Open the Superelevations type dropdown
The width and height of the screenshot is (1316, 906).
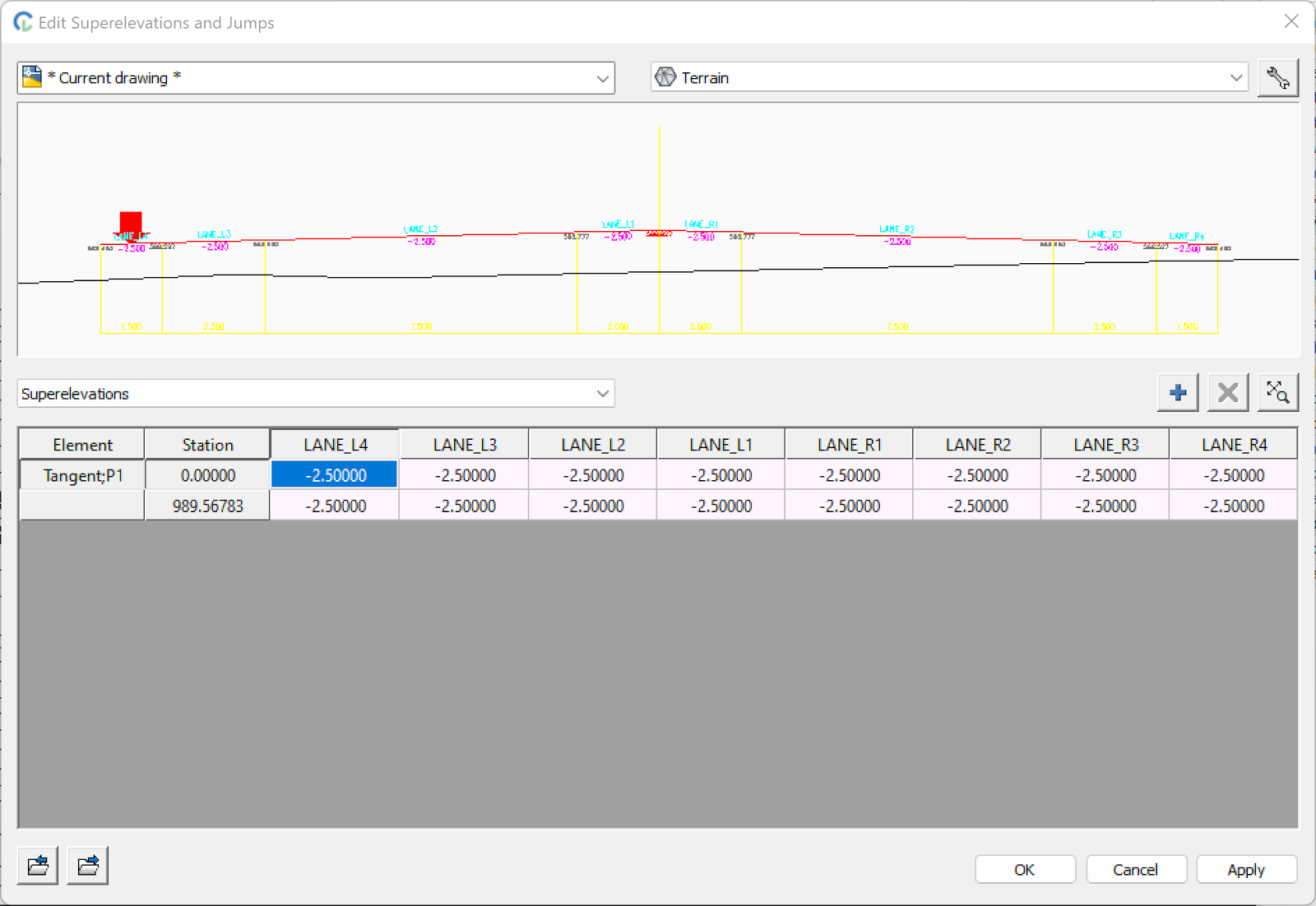(x=602, y=394)
